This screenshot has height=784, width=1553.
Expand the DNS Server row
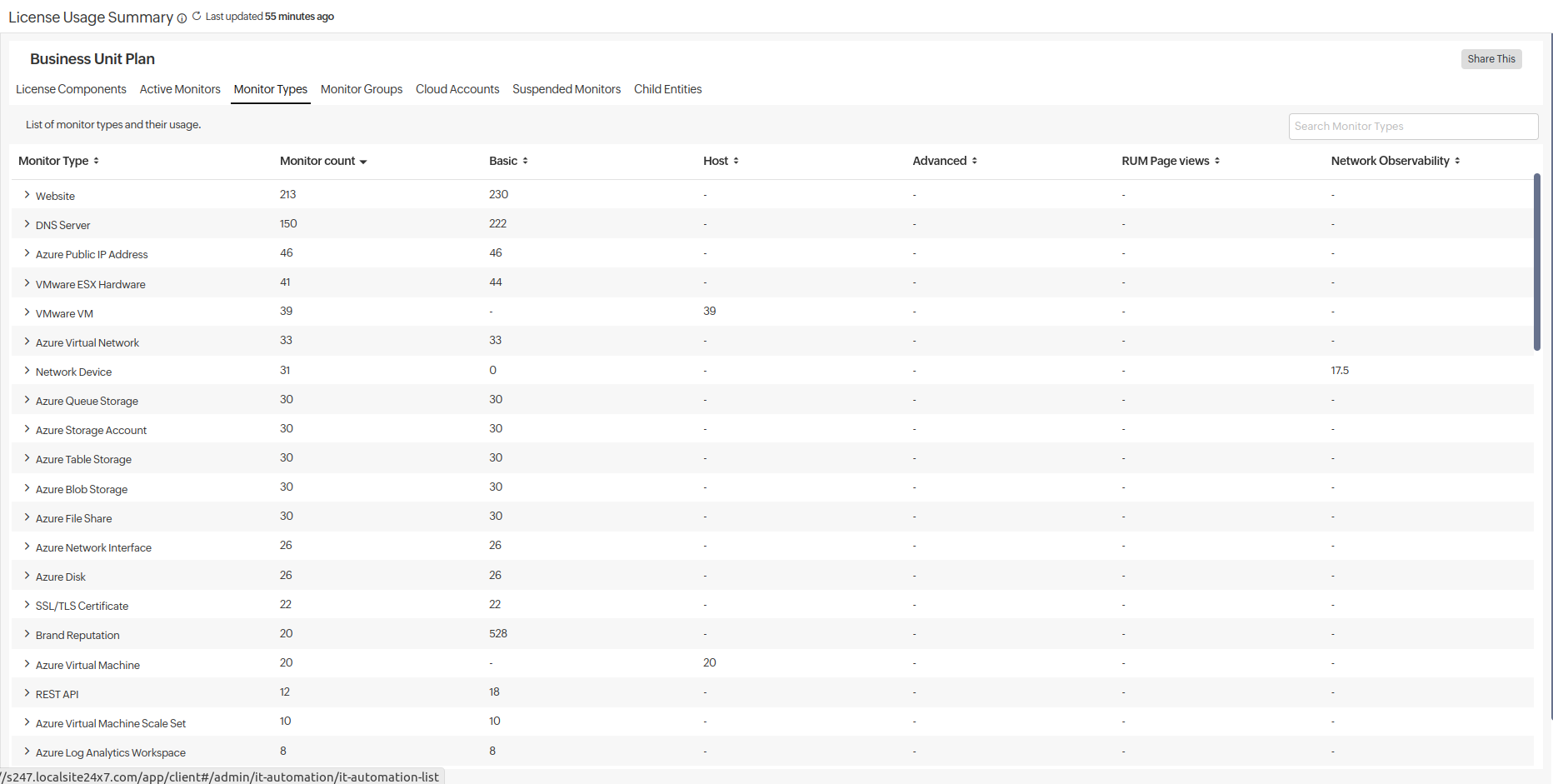click(x=27, y=224)
